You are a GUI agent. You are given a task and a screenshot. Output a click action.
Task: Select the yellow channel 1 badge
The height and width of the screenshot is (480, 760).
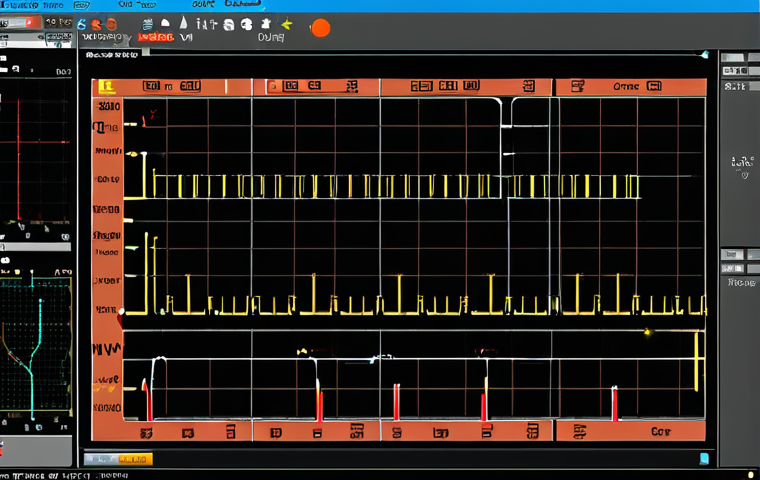pyautogui.click(x=107, y=87)
